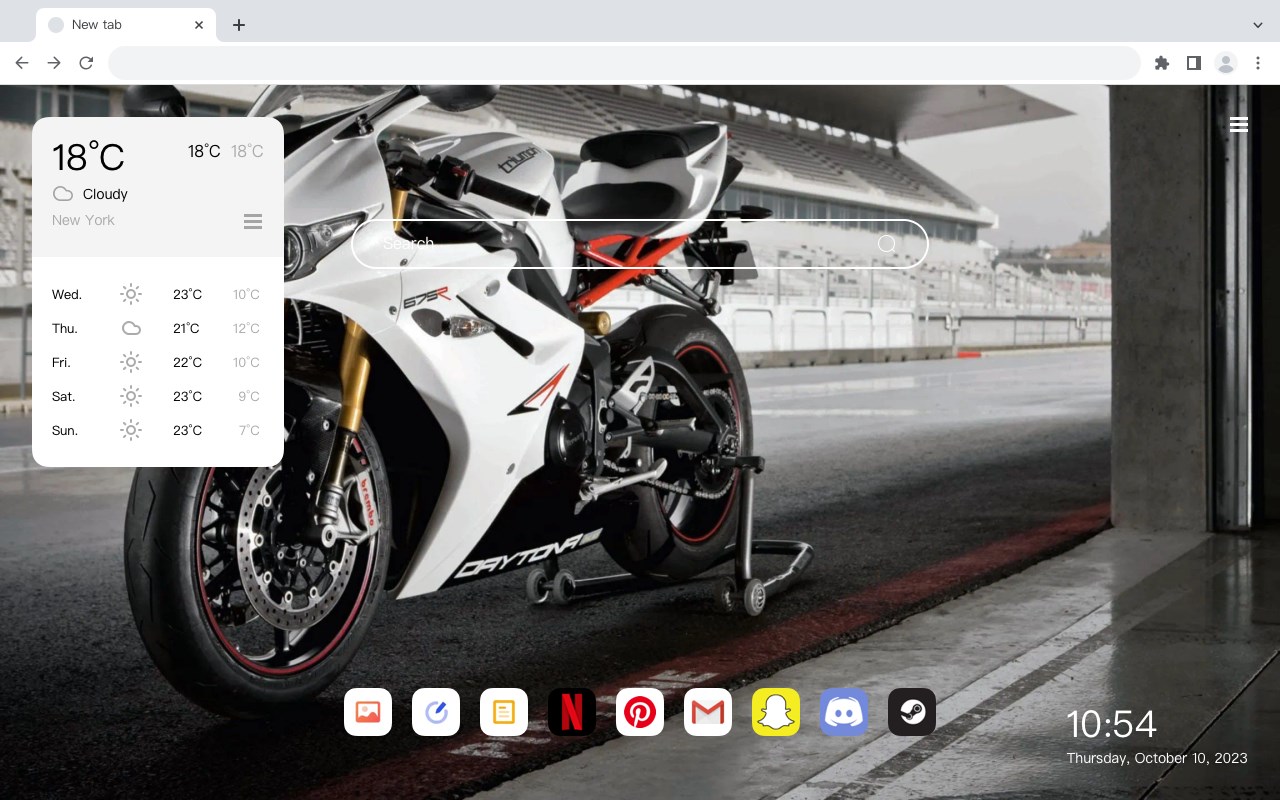The image size is (1280, 800).
Task: Open Discord shortcut icon
Action: [x=844, y=712]
